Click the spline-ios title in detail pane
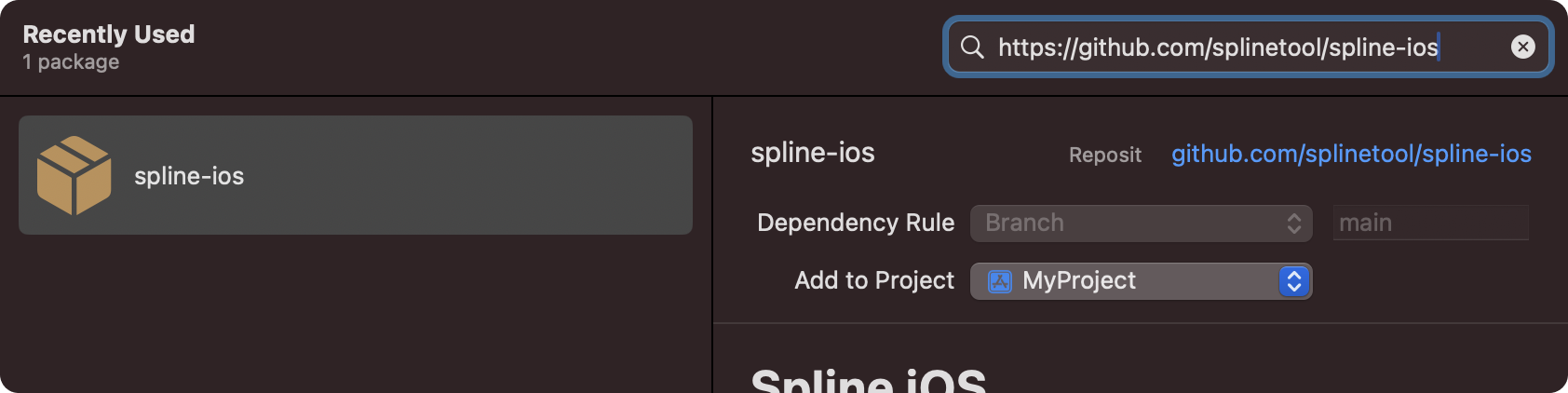The width and height of the screenshot is (1568, 393). [x=813, y=153]
